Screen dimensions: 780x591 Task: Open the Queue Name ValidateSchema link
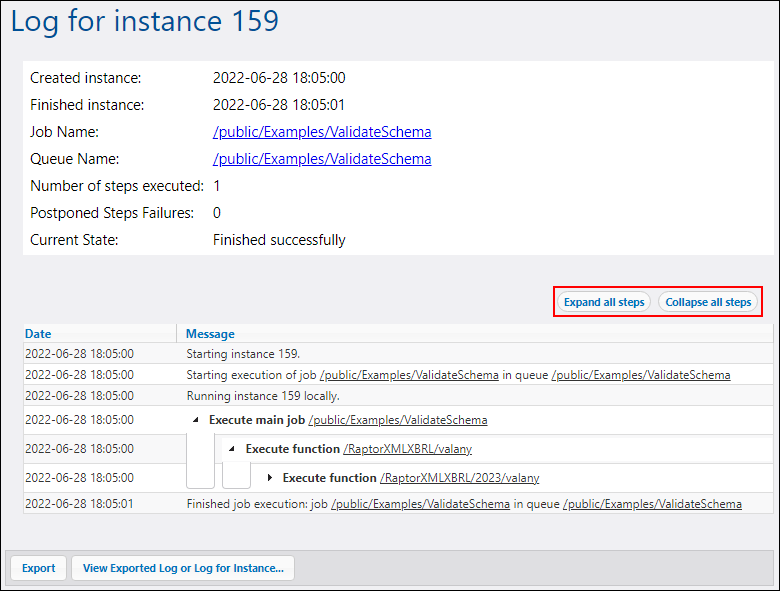tap(322, 159)
